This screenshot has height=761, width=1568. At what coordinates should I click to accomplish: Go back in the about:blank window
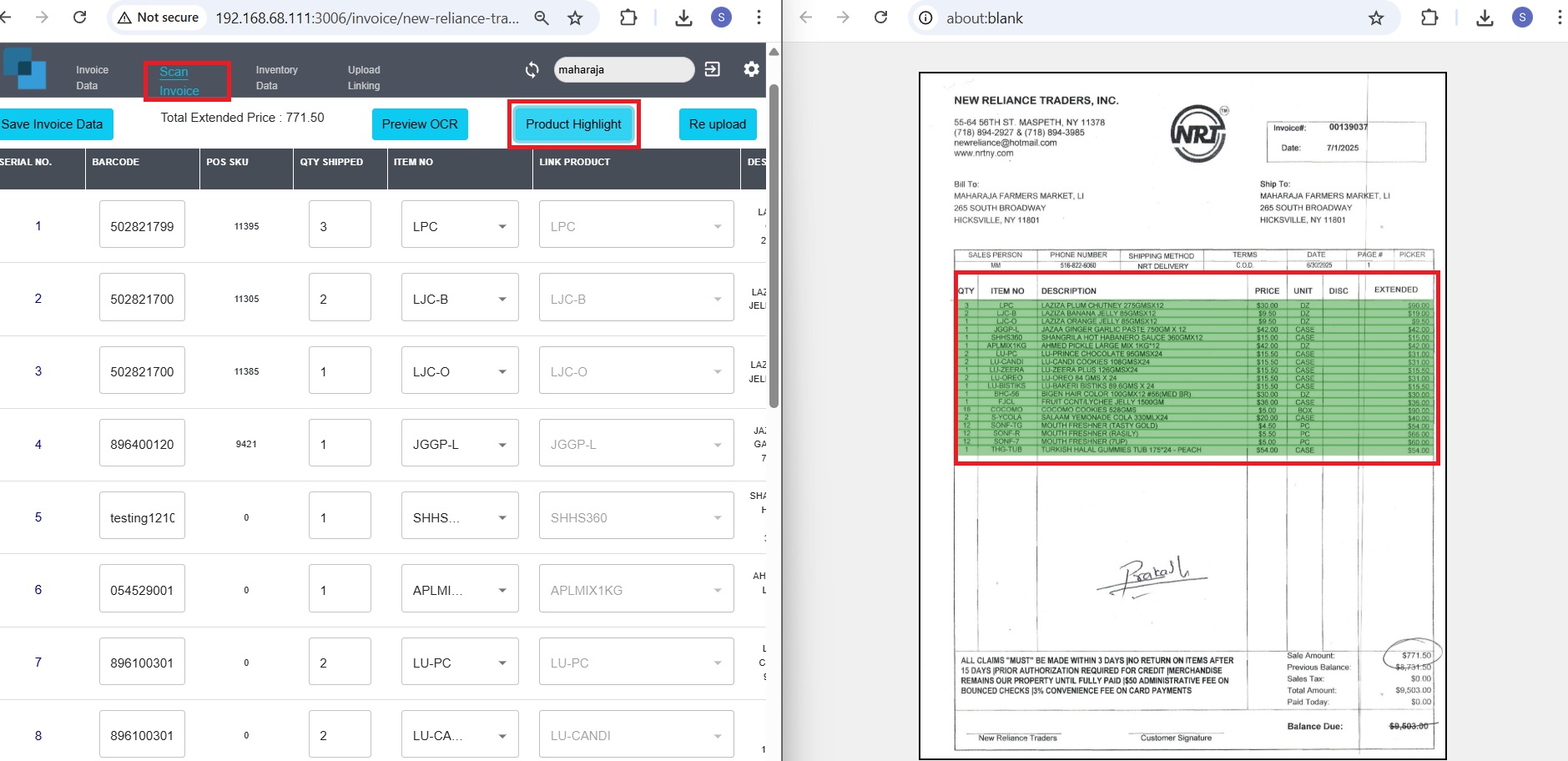(x=805, y=18)
